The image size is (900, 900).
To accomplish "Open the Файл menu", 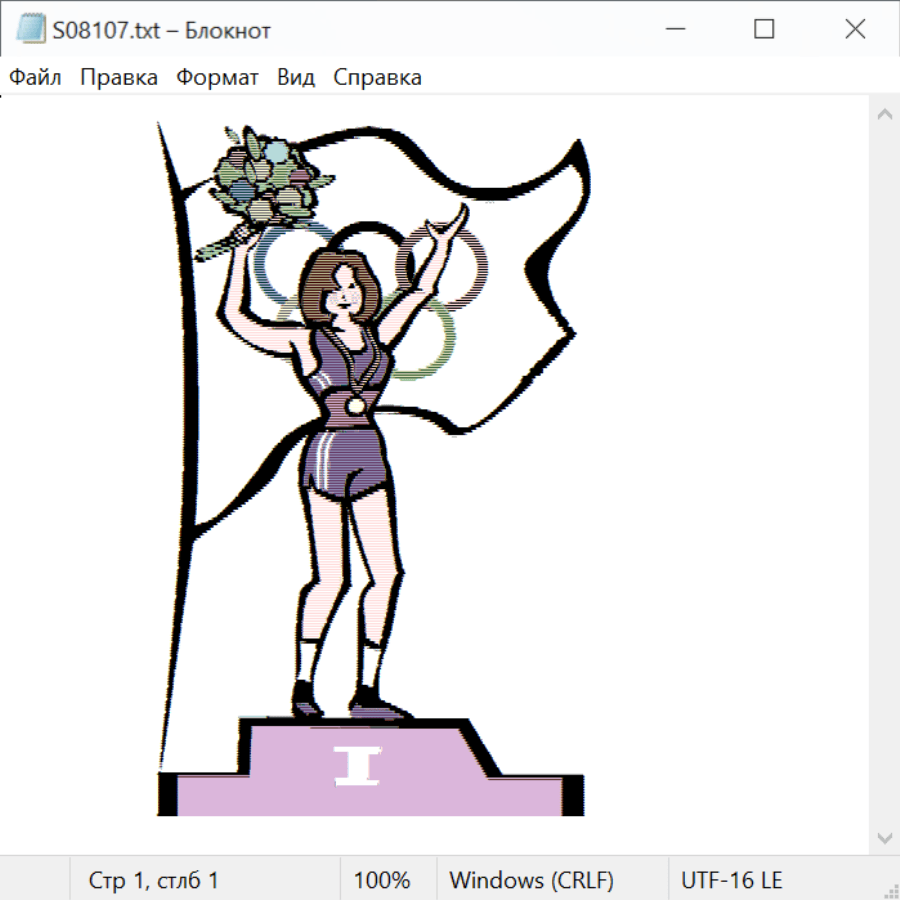I will pyautogui.click(x=36, y=78).
